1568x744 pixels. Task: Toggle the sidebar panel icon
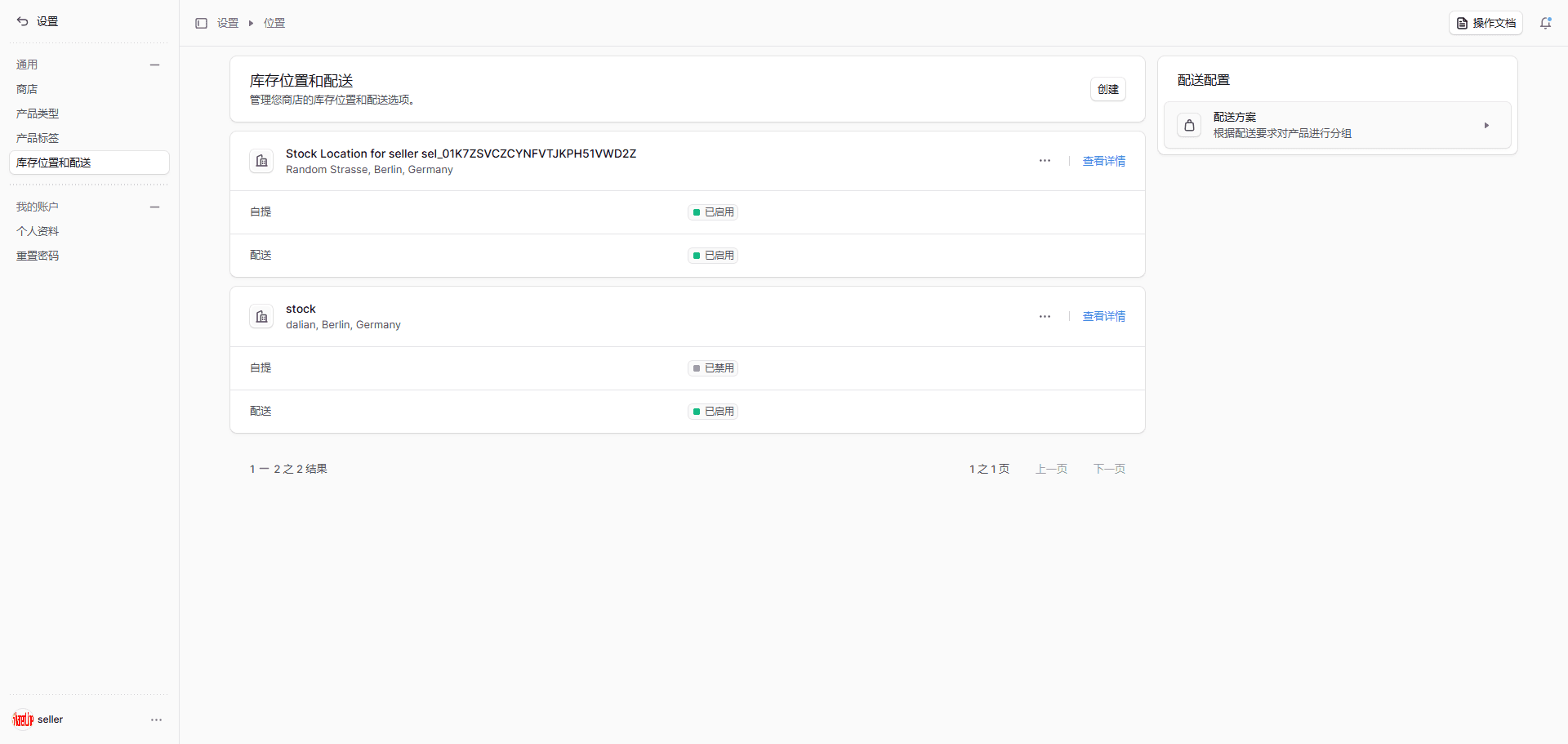pyautogui.click(x=201, y=23)
